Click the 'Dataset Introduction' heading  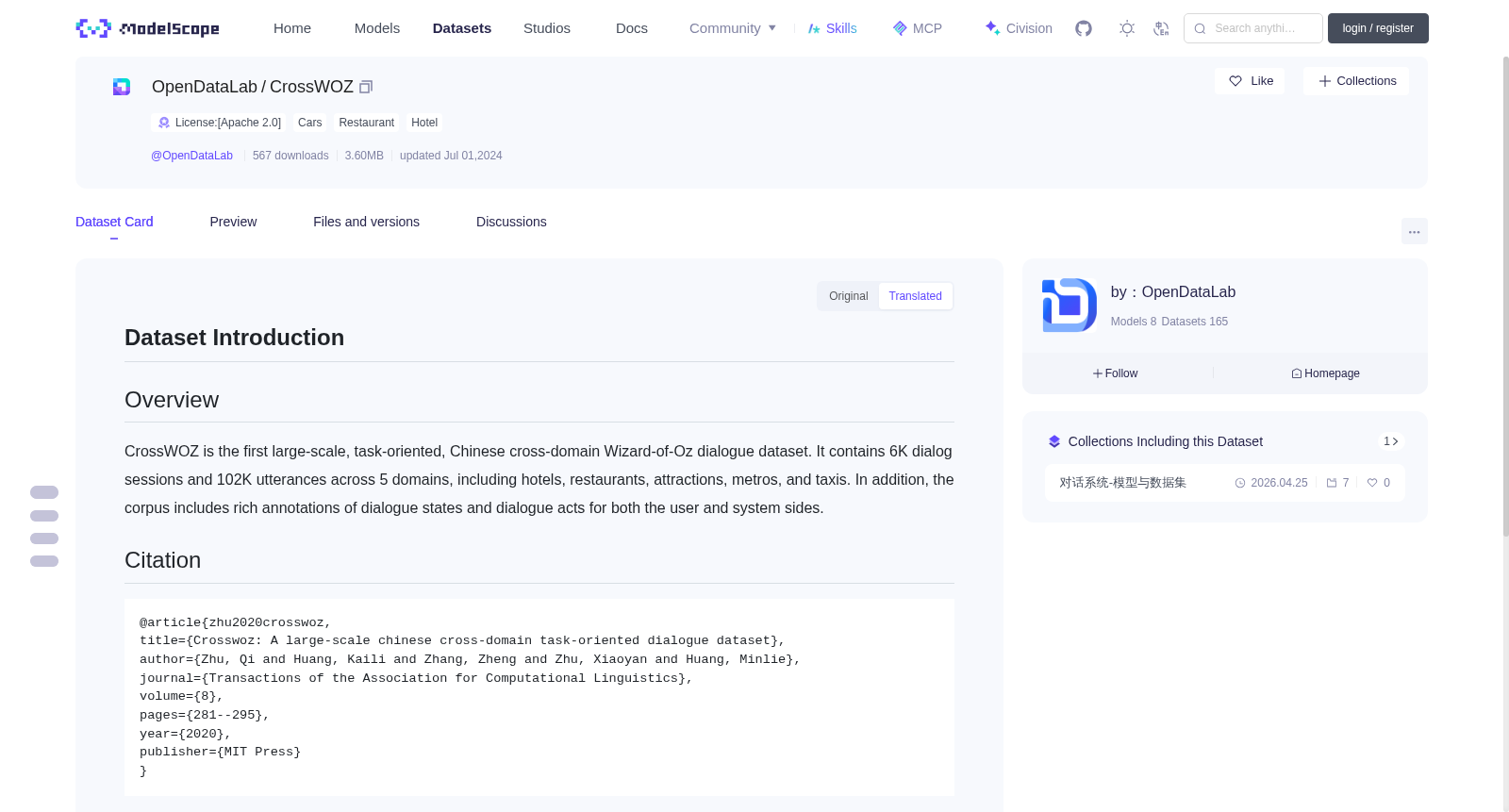point(235,338)
